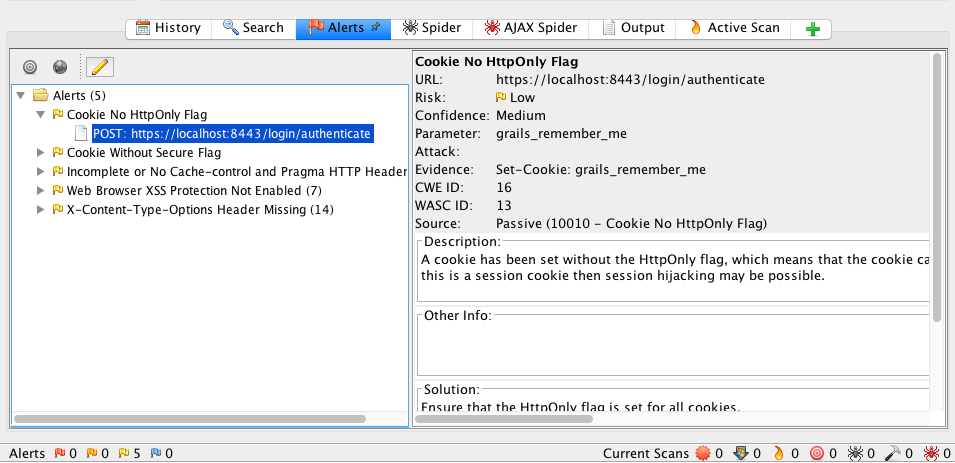The height and width of the screenshot is (463, 955).
Task: Select the POST login/authenticate alert entry
Action: [x=231, y=134]
